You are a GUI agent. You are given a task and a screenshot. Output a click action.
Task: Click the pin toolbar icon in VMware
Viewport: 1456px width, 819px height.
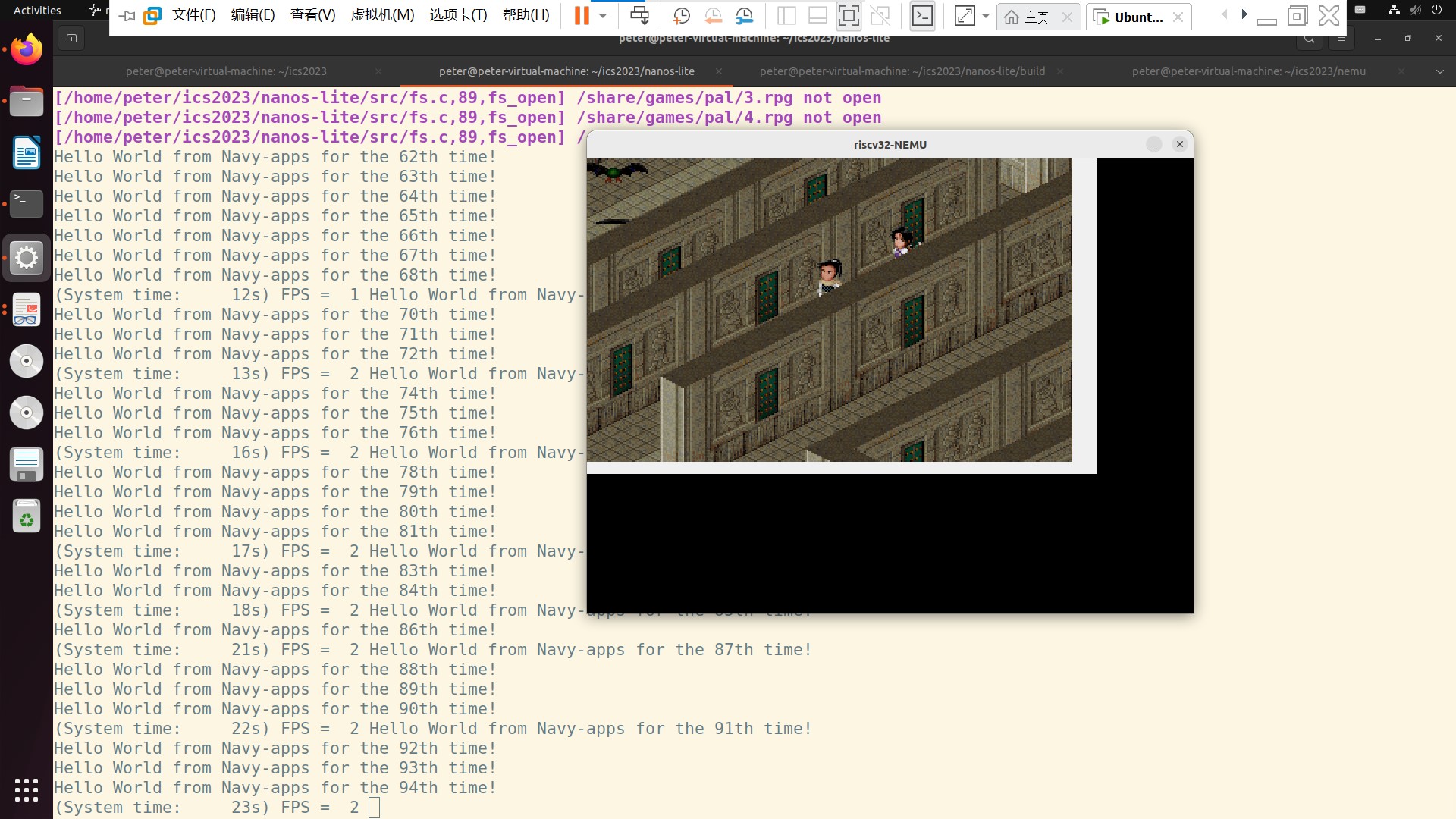pos(127,16)
